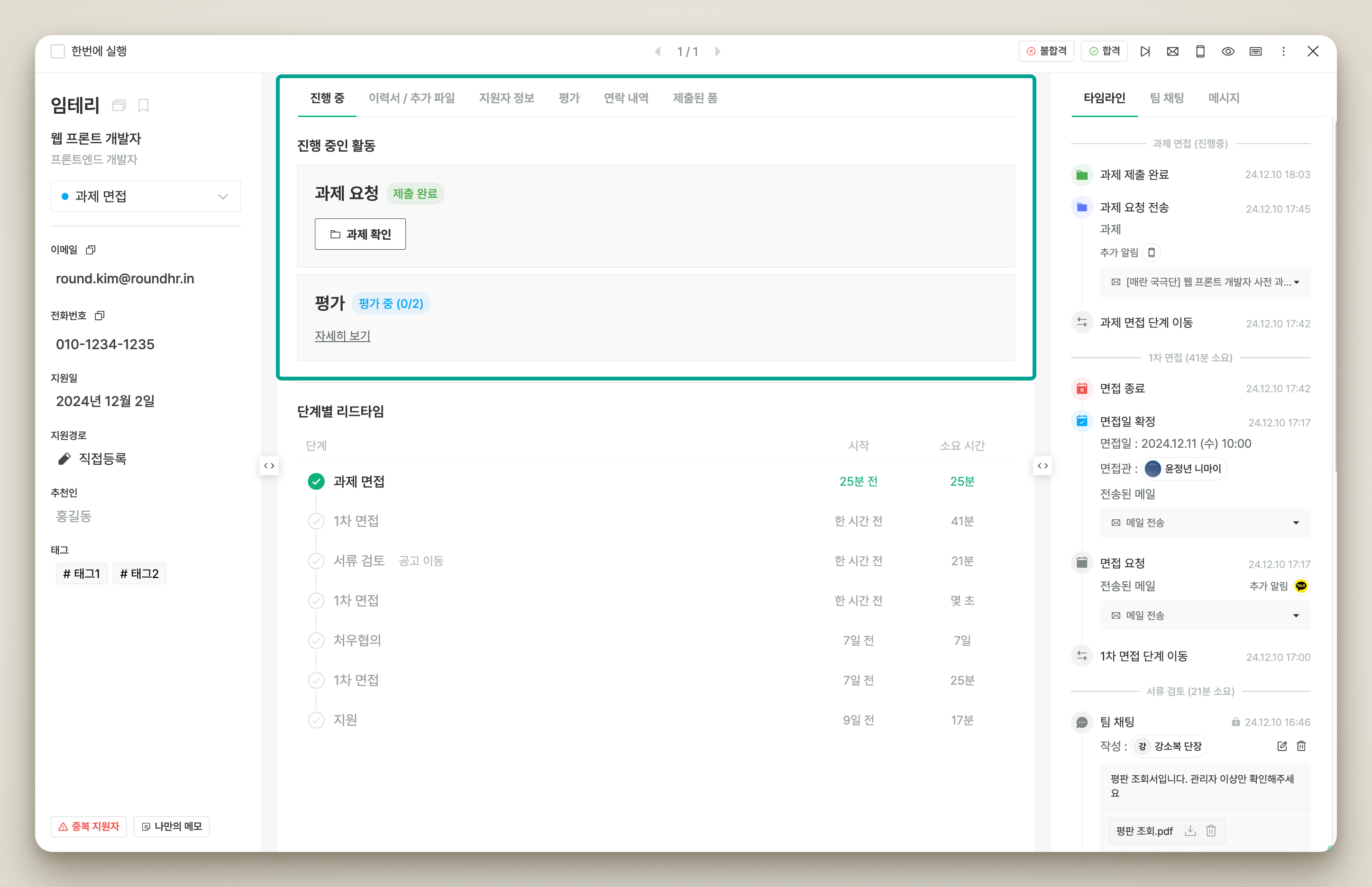Download the 평판 조회.pdf file
The image size is (1372, 887).
point(1190,831)
